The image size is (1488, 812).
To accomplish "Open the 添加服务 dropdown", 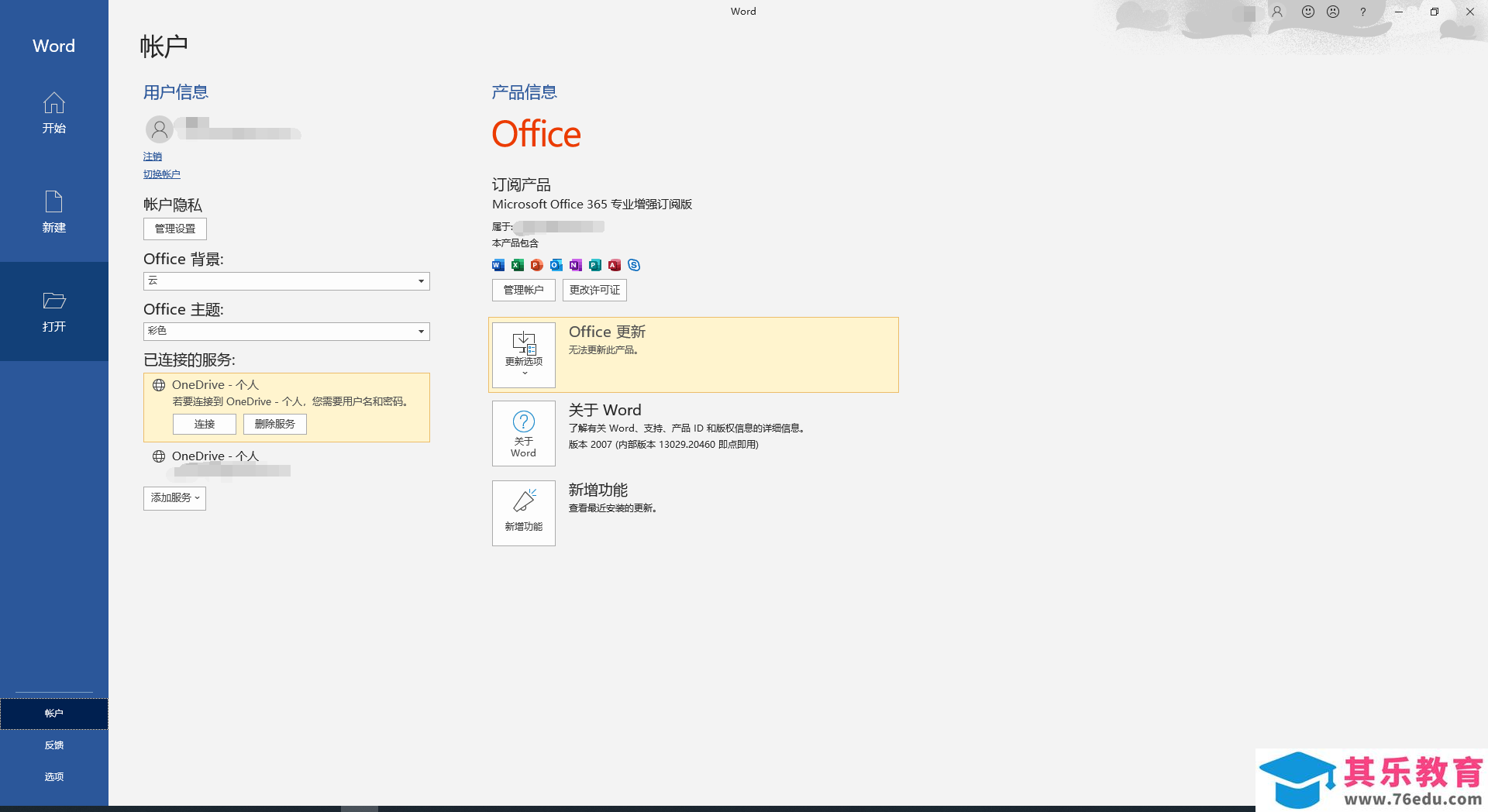I will [x=174, y=498].
